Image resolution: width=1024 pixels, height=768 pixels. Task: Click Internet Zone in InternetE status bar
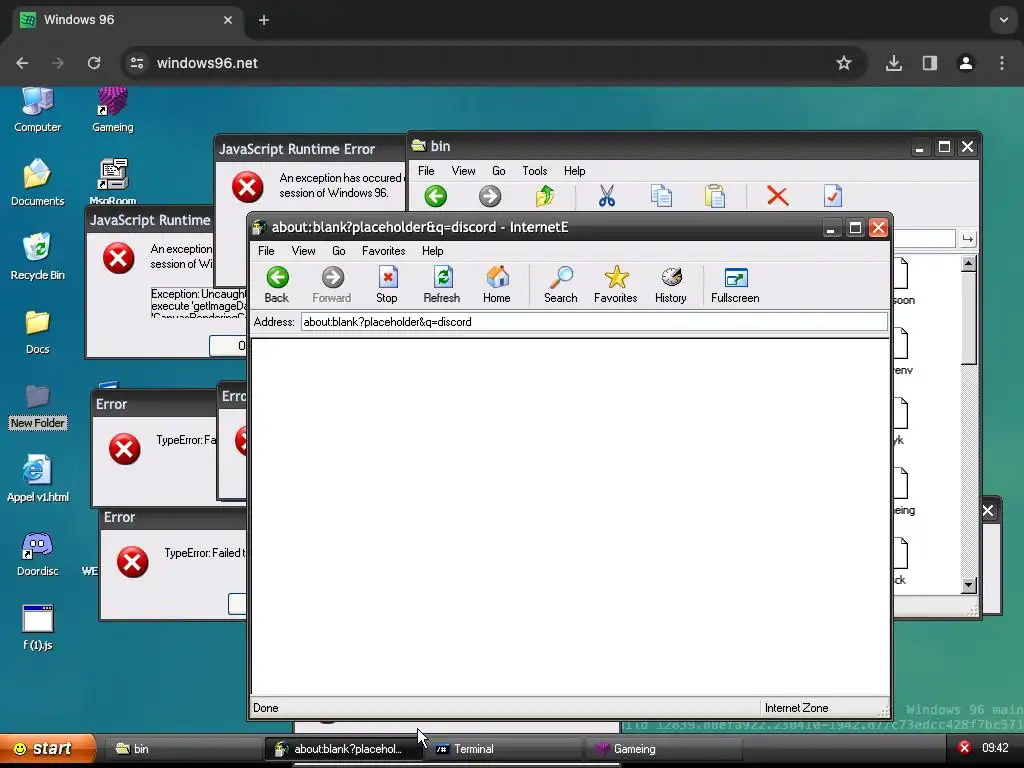(797, 708)
